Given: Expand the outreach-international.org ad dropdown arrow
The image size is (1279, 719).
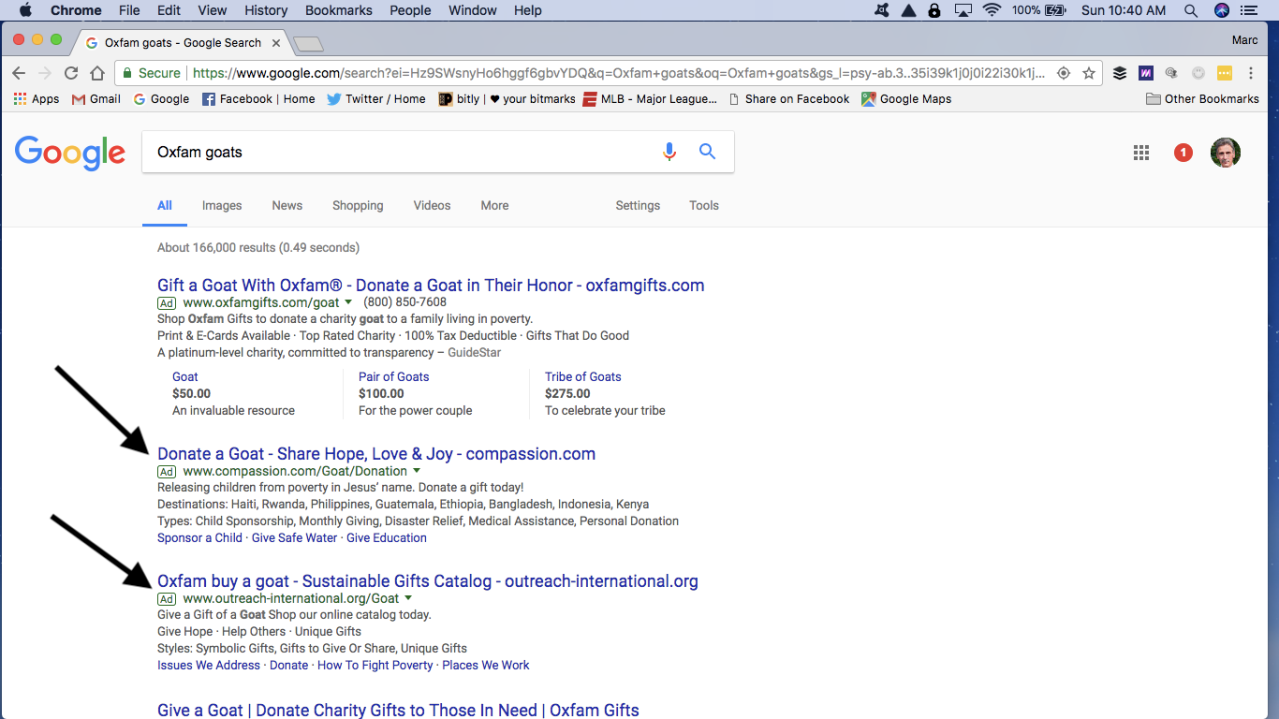Looking at the screenshot, I should pyautogui.click(x=408, y=598).
